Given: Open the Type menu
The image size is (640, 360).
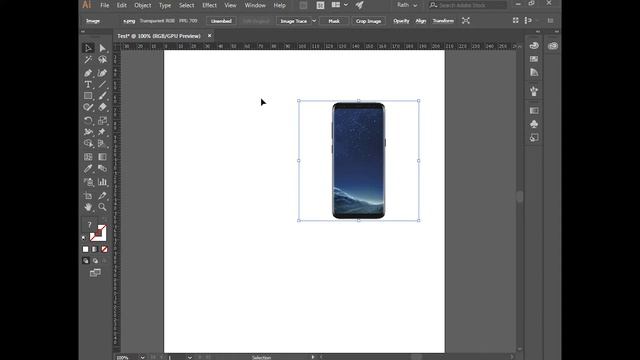Looking at the screenshot, I should (x=165, y=5).
